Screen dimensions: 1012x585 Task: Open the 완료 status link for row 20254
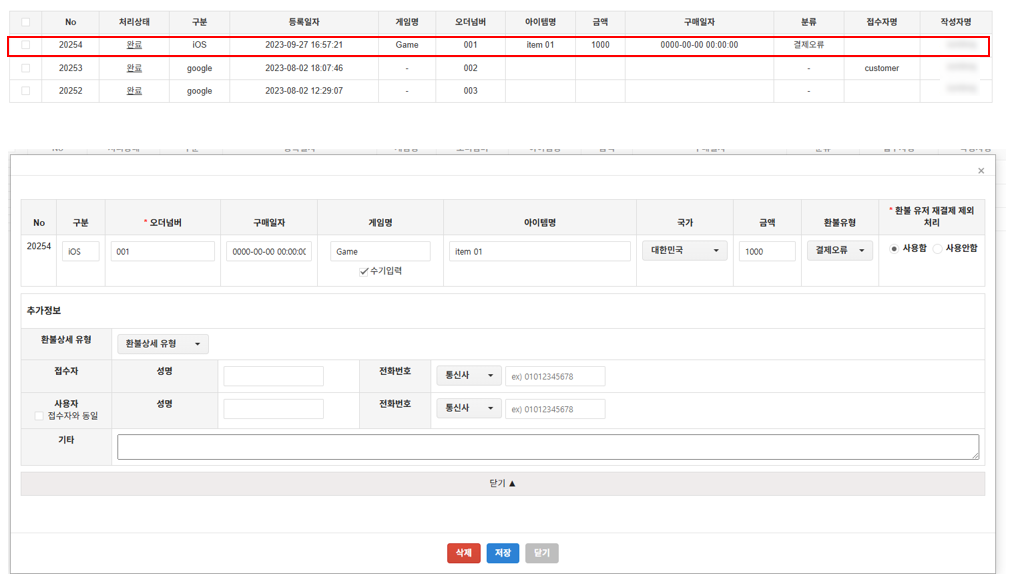coord(134,45)
